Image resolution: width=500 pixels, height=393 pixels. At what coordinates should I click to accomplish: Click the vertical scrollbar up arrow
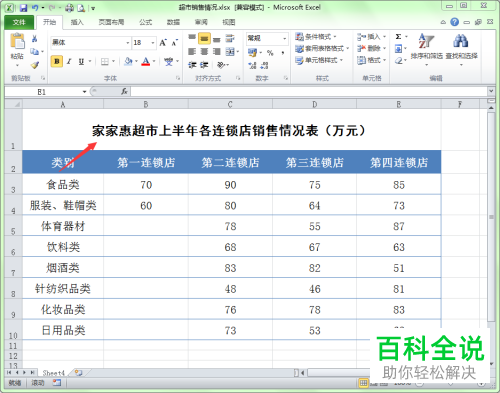pyautogui.click(x=491, y=108)
